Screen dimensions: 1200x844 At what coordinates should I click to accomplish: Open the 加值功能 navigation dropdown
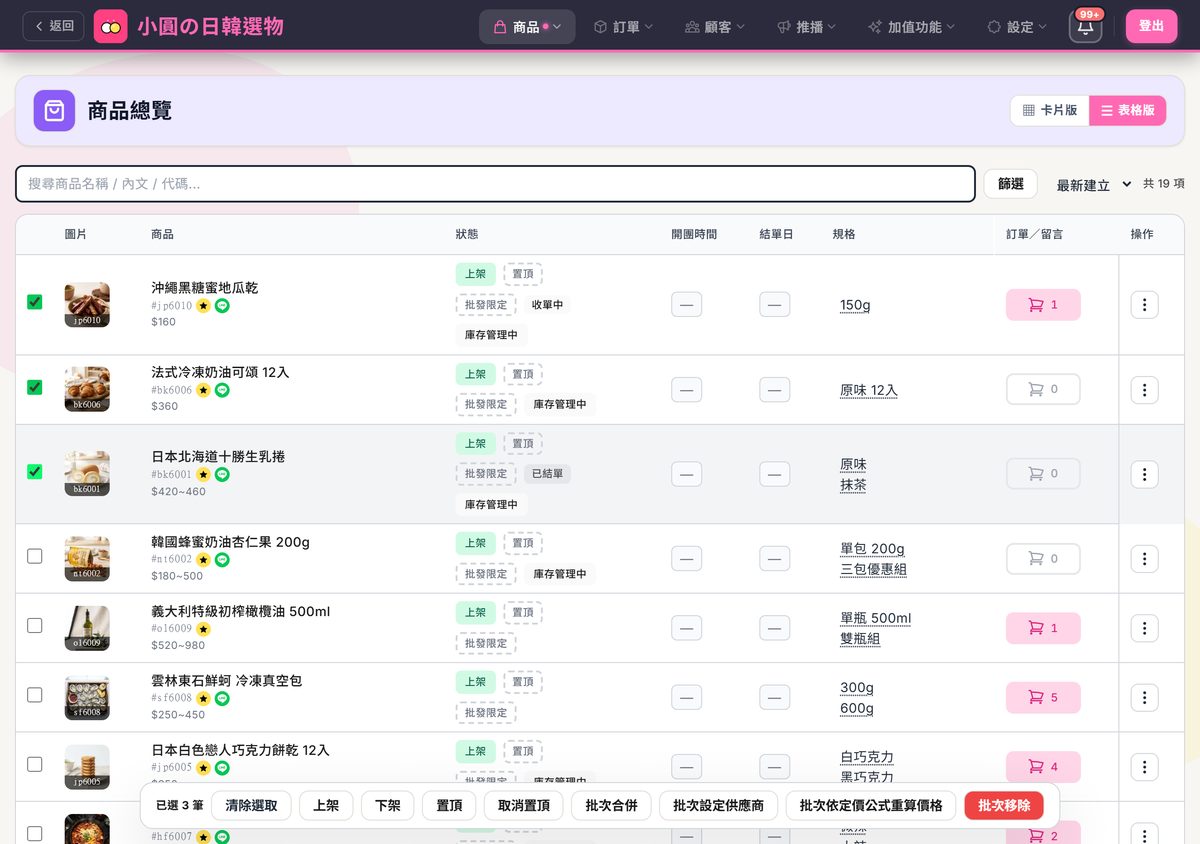[911, 27]
